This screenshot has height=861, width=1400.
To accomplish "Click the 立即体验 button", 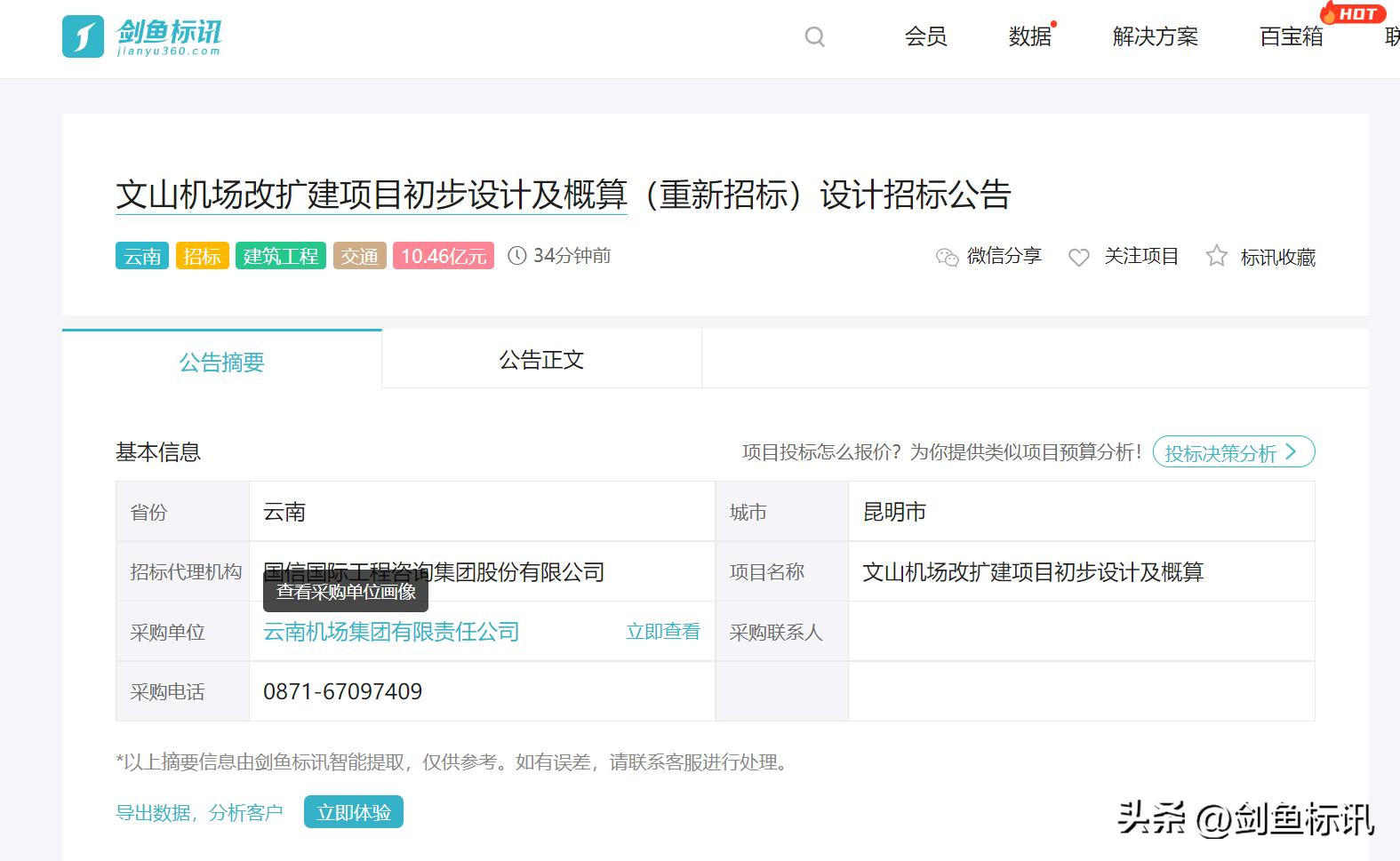I will pos(354,812).
